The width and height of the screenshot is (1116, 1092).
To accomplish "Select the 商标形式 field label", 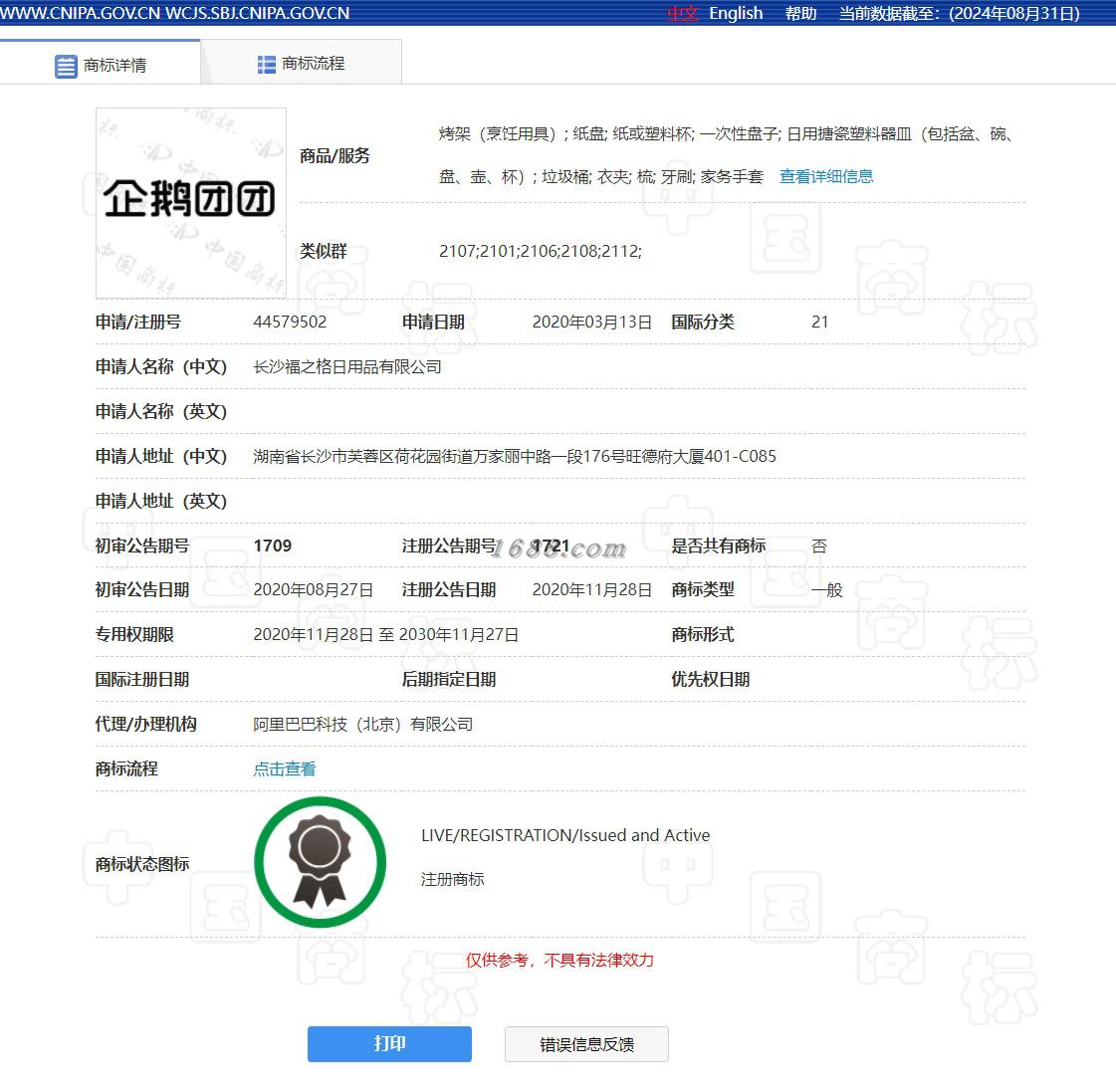I will [x=703, y=635].
